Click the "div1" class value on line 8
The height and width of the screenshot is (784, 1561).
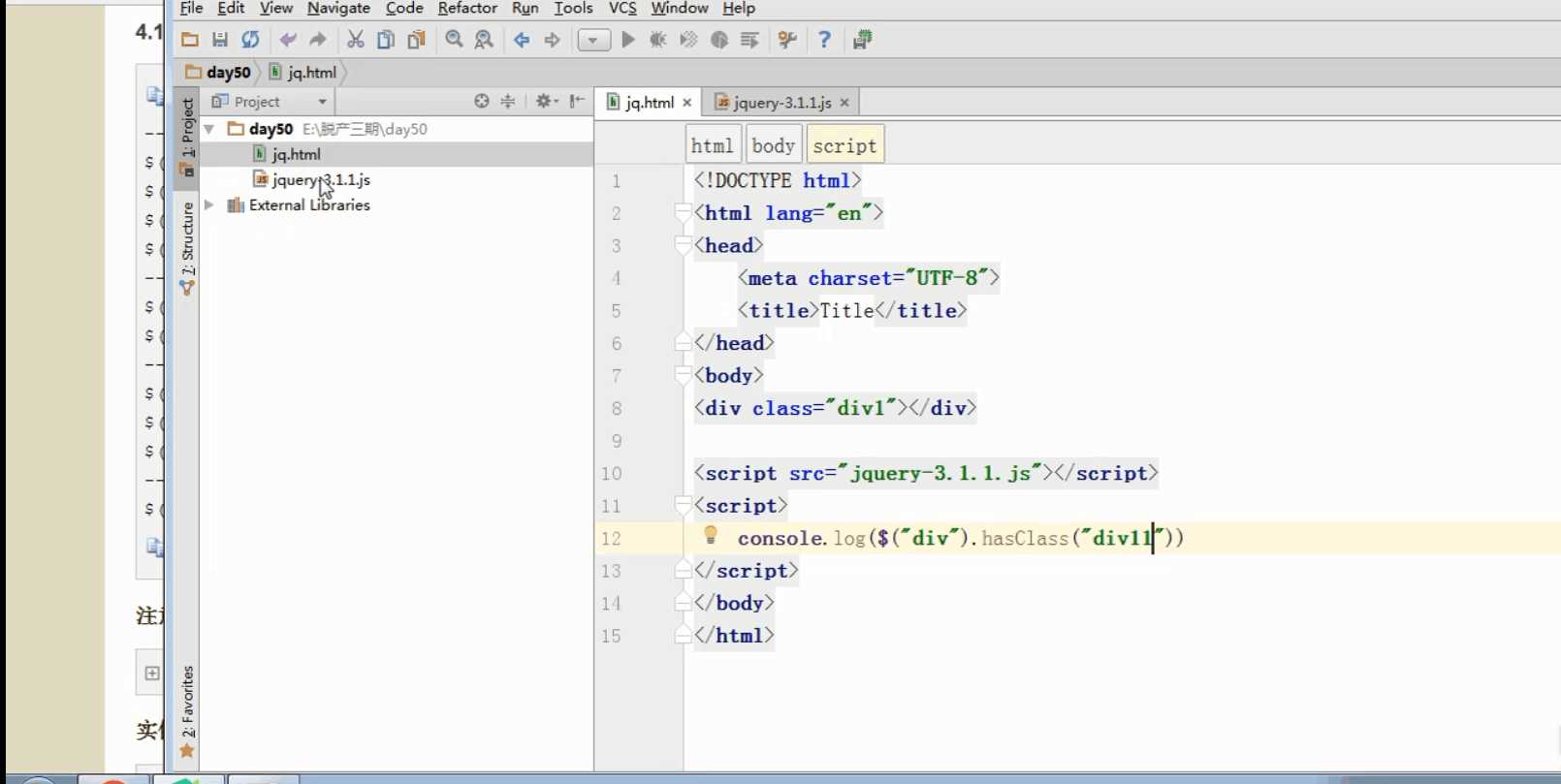click(861, 408)
